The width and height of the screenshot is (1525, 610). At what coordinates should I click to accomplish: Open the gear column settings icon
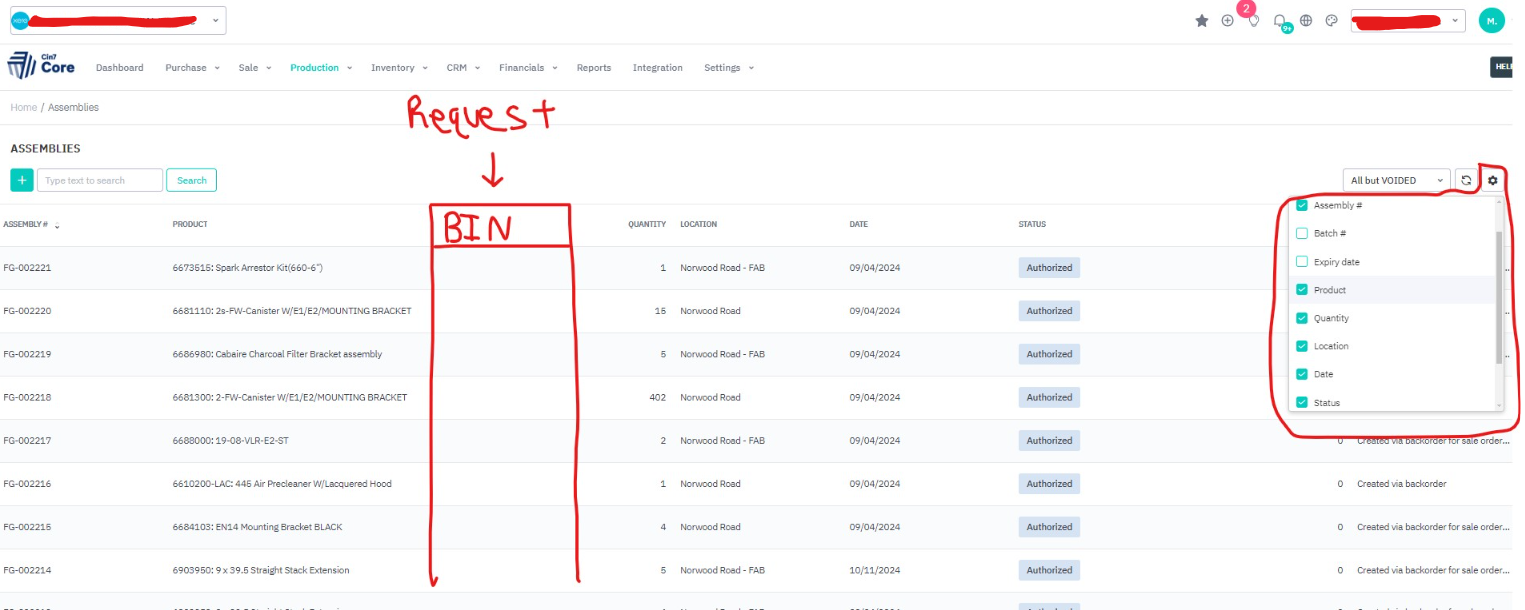(x=1493, y=180)
